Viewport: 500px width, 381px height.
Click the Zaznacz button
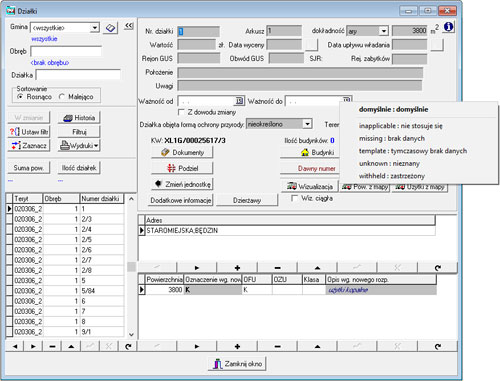[x=29, y=146]
